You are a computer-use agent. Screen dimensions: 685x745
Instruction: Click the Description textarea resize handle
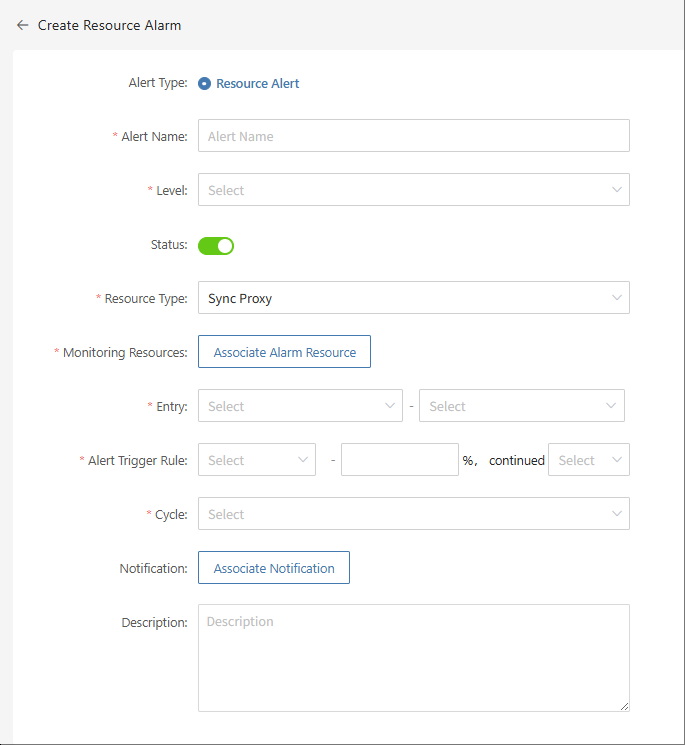coord(625,707)
